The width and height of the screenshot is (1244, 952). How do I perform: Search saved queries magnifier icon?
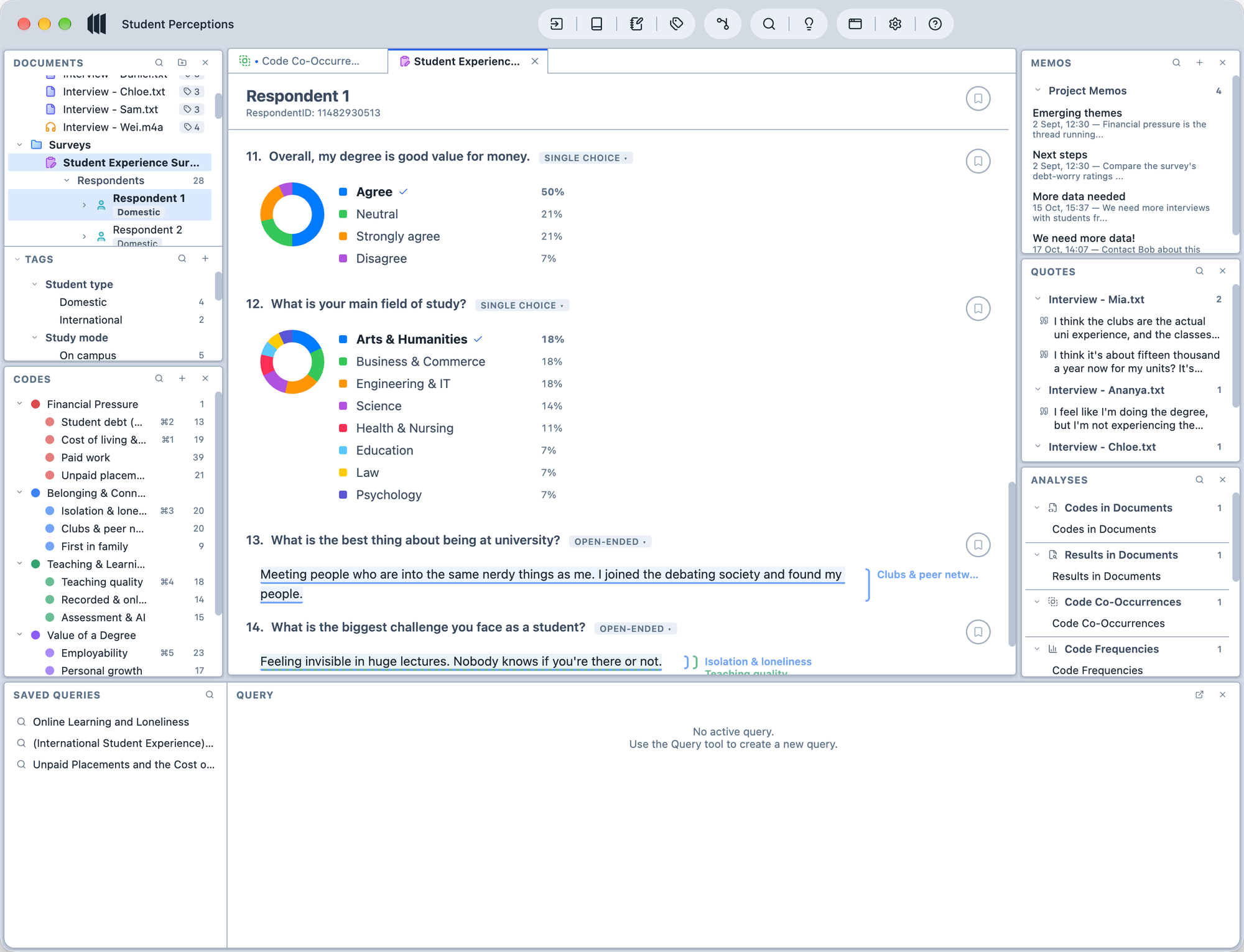pos(210,695)
